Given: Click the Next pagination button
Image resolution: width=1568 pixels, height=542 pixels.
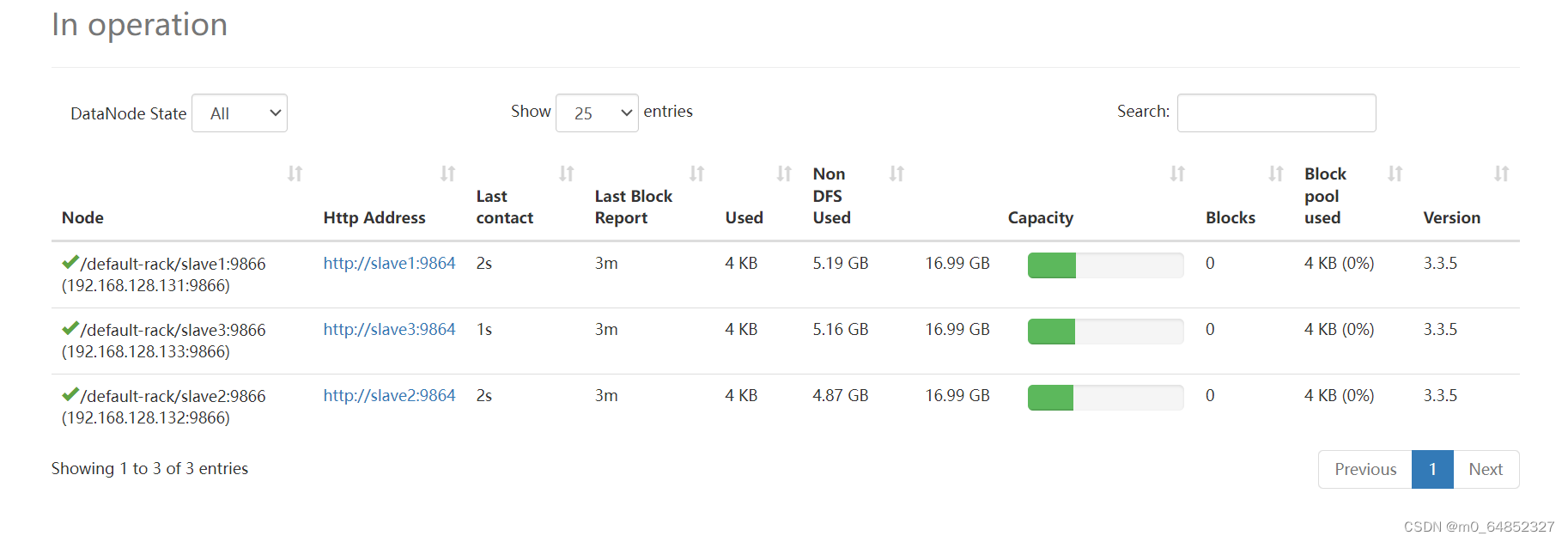Looking at the screenshot, I should tap(1486, 470).
